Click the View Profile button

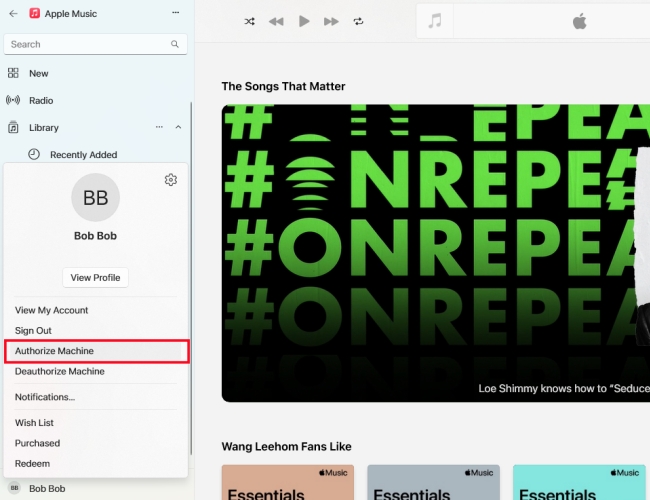point(95,278)
